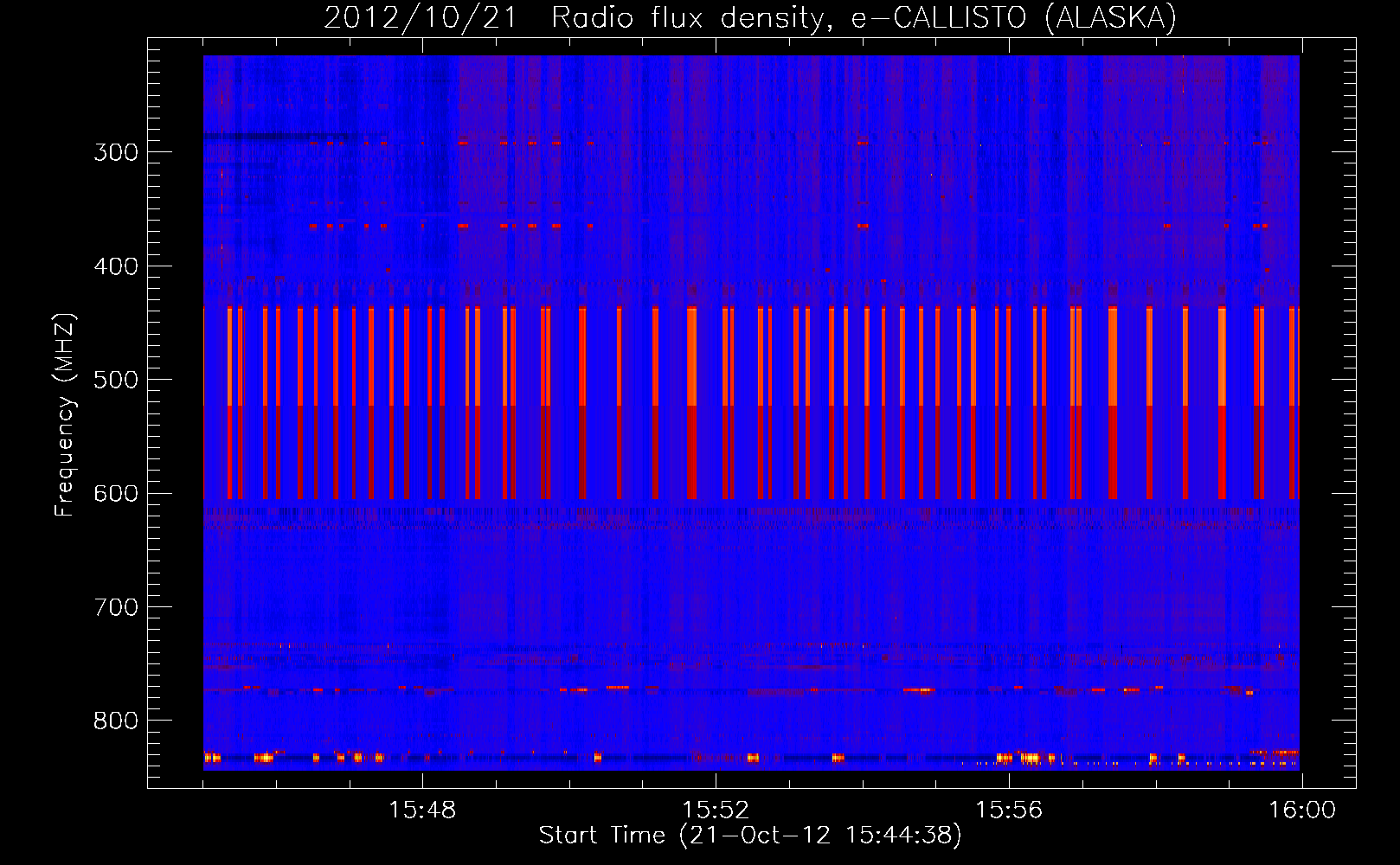Select the 500 frequency tick label
Viewport: 1400px width, 865px height.
point(116,380)
